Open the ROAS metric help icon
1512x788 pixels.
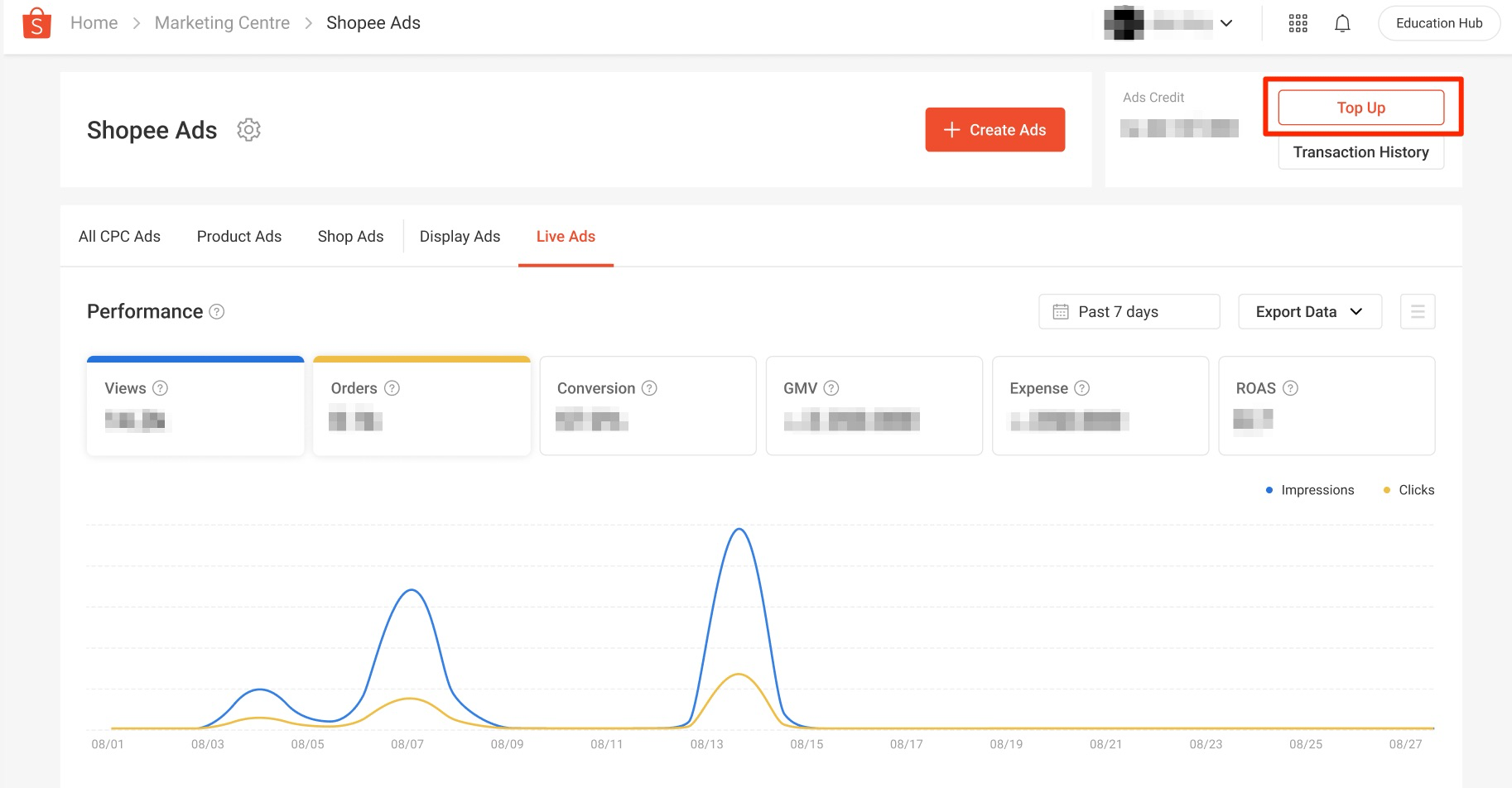pos(1291,387)
